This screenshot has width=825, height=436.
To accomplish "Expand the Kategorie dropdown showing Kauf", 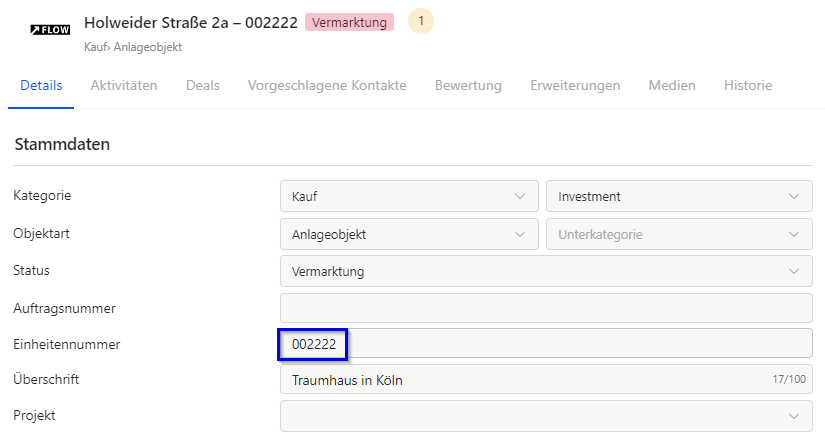I will [x=408, y=197].
